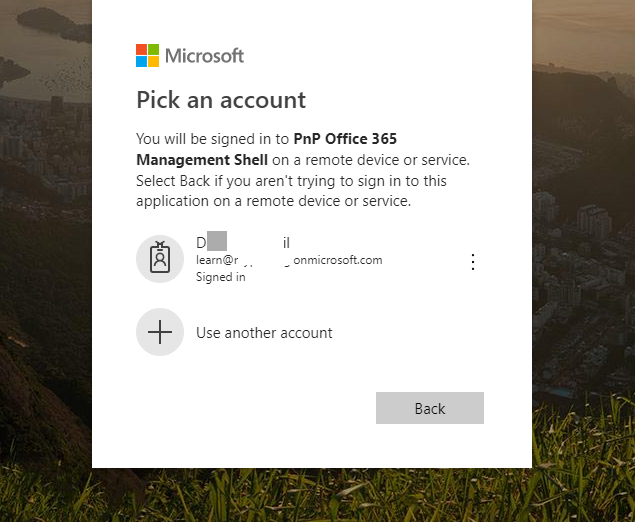Click the Microsoft four-color logo
Screen dimensions: 635x522
click(148, 55)
